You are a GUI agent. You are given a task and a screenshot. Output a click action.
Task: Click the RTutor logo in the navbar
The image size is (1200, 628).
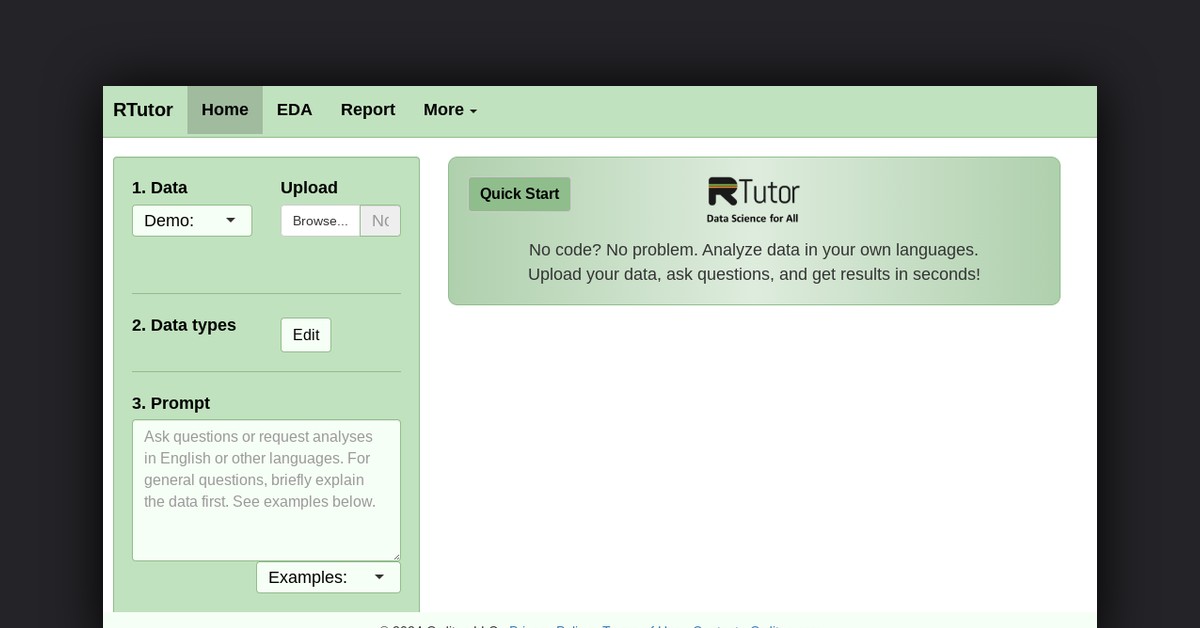(x=143, y=110)
